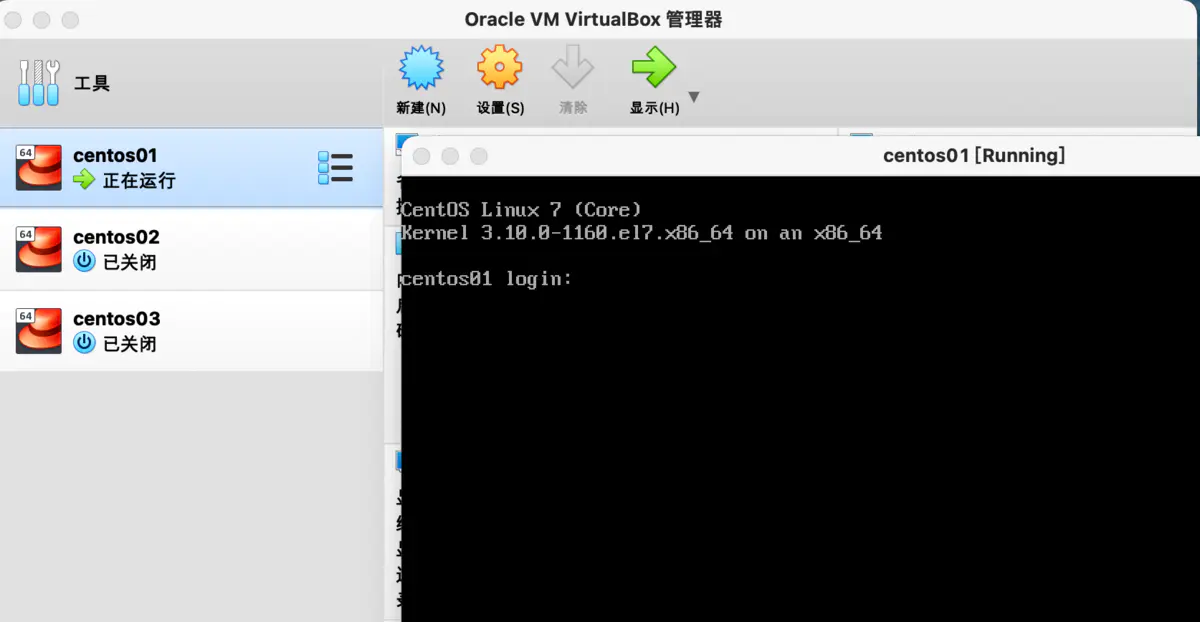Minimize the centos01 [Running] window
The height and width of the screenshot is (622, 1200).
(450, 156)
